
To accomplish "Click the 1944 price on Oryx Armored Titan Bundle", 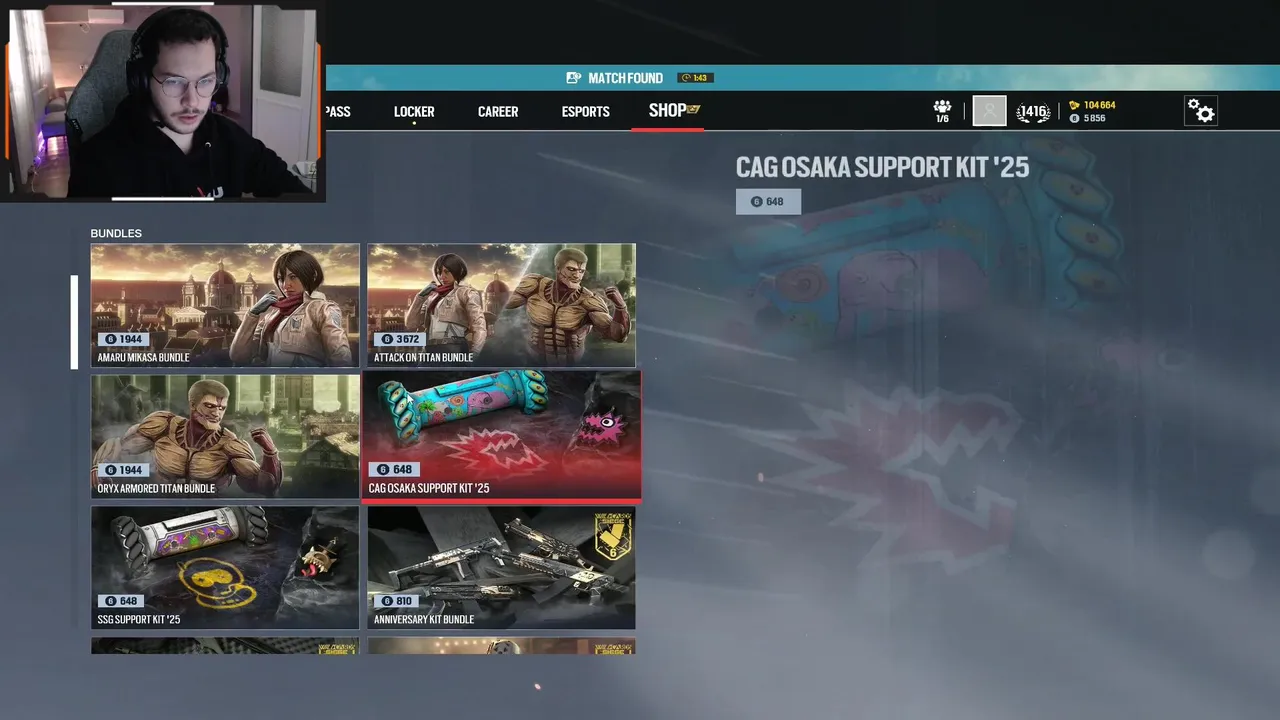I will click(x=122, y=470).
